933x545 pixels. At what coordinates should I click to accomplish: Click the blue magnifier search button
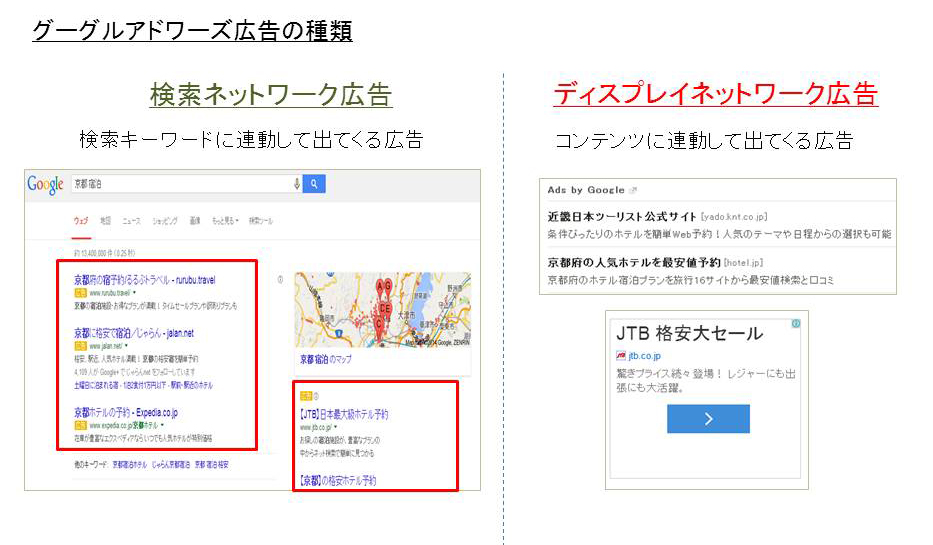pyautogui.click(x=314, y=184)
